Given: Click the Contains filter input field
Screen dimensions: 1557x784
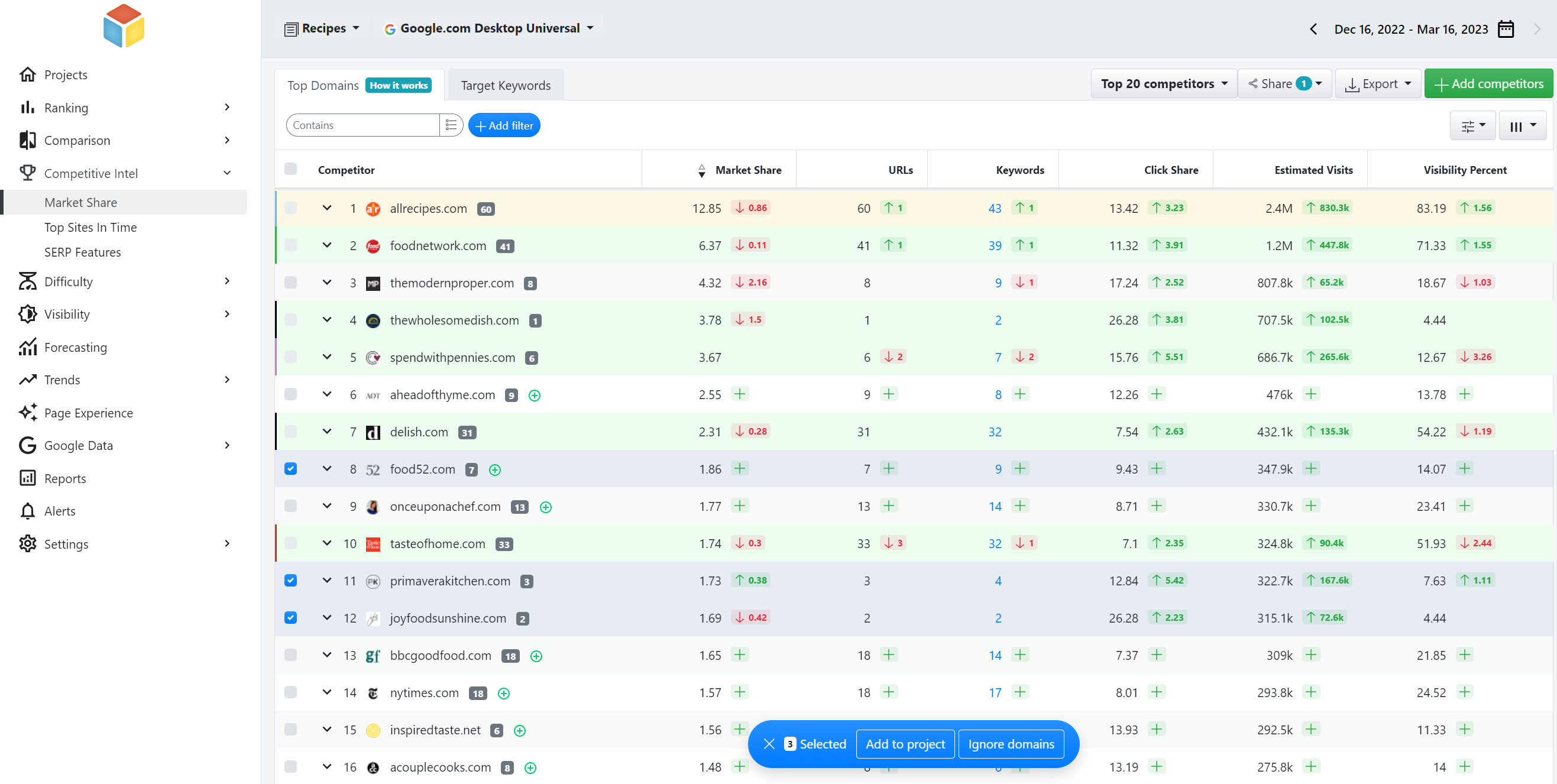Looking at the screenshot, I should [x=363, y=125].
